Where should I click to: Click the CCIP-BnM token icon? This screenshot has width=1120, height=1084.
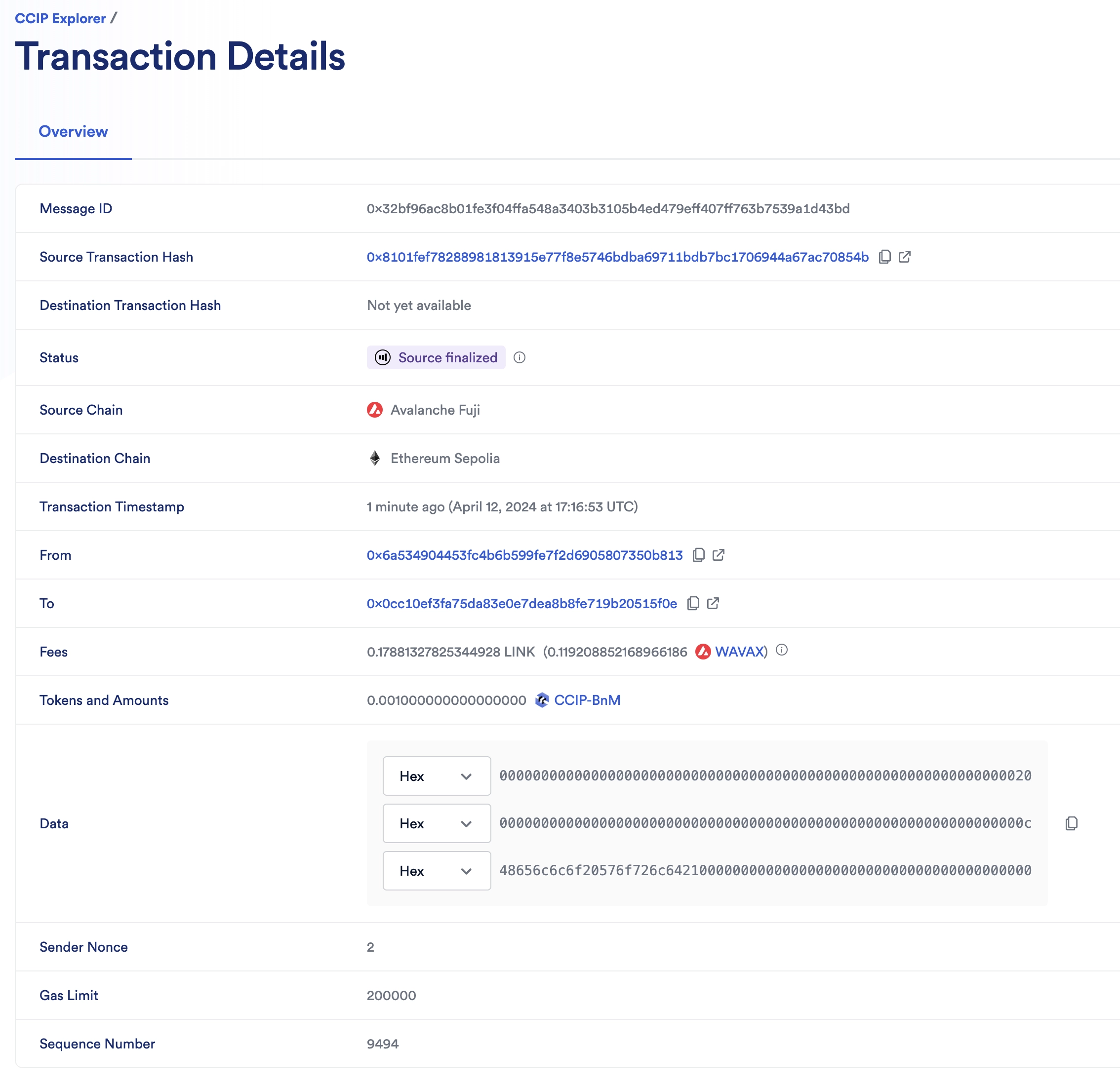click(x=541, y=699)
